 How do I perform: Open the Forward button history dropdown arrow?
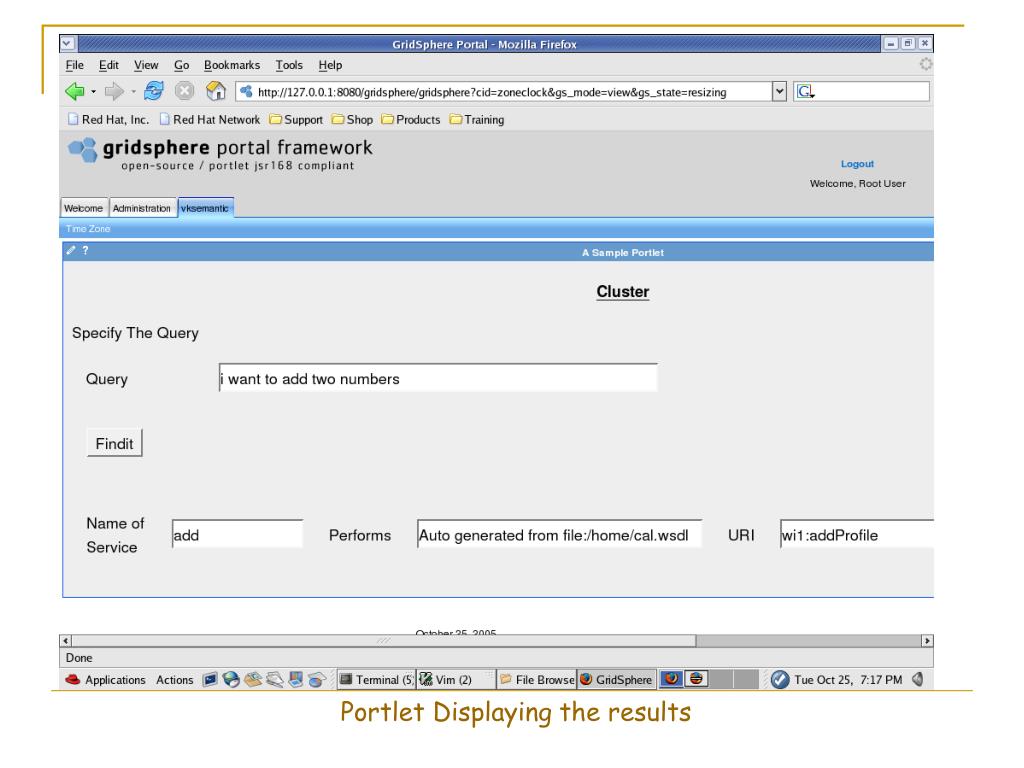133,91
